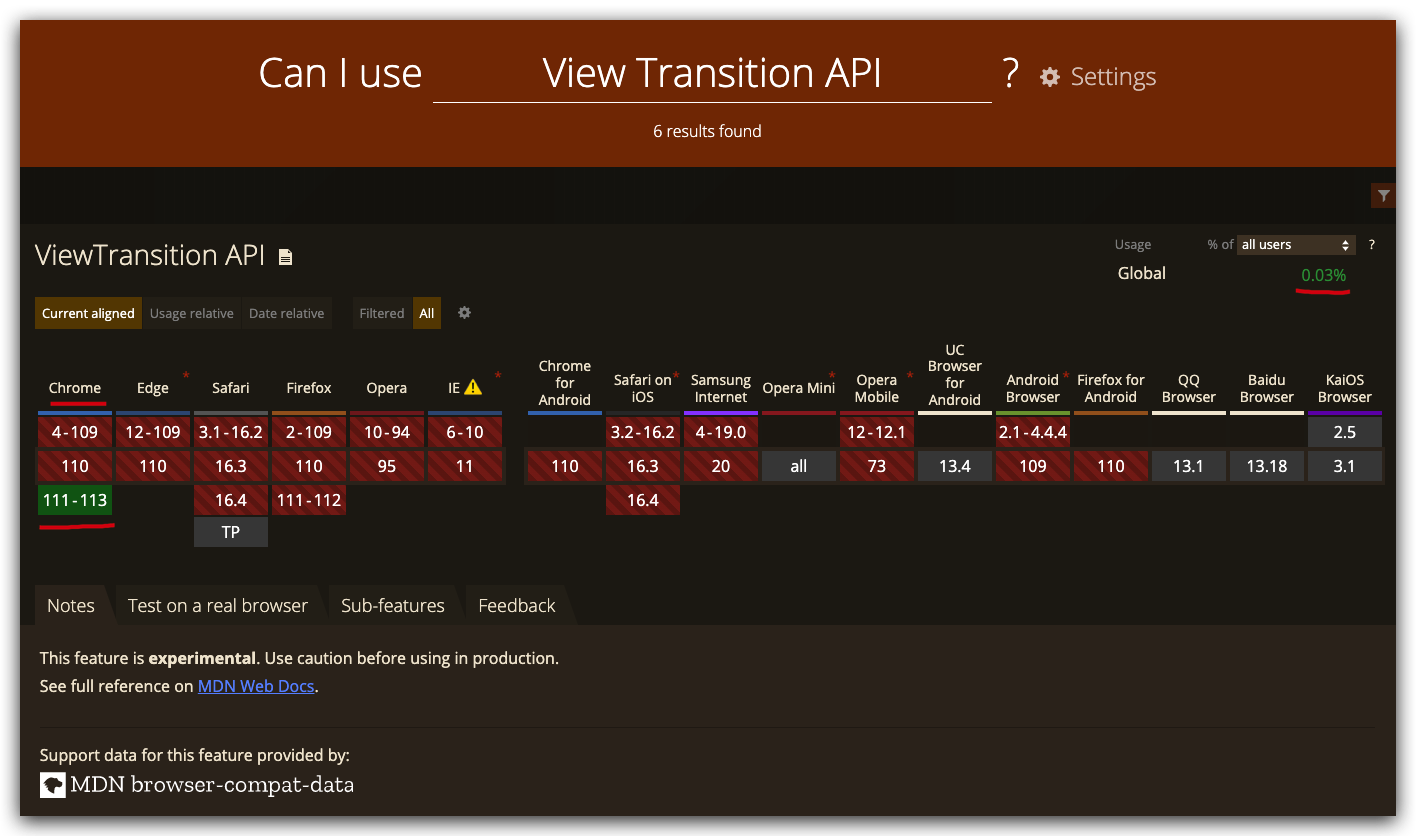Screen dimensions: 1416x836
Task: Select the Opera Mini all cell
Action: click(799, 466)
